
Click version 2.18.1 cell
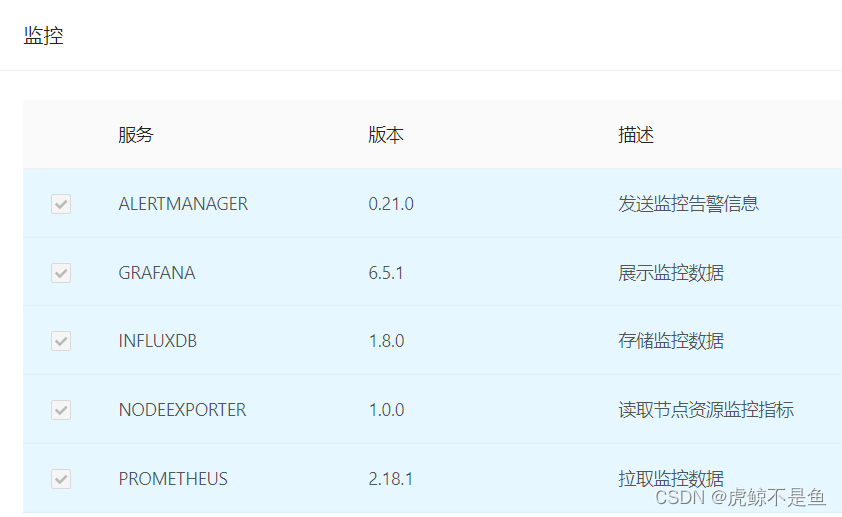[x=390, y=479]
